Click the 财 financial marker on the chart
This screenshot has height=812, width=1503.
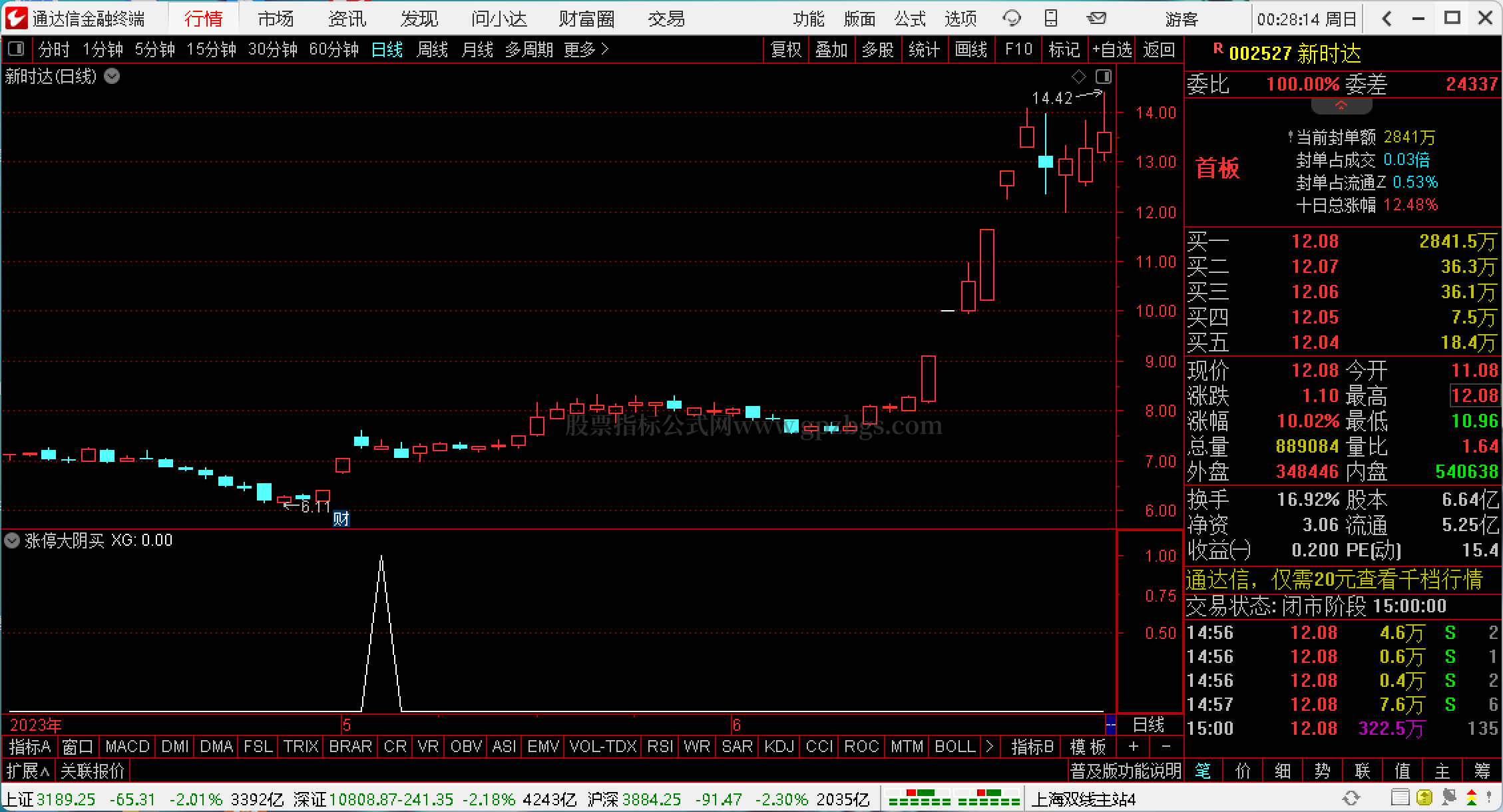(x=341, y=518)
